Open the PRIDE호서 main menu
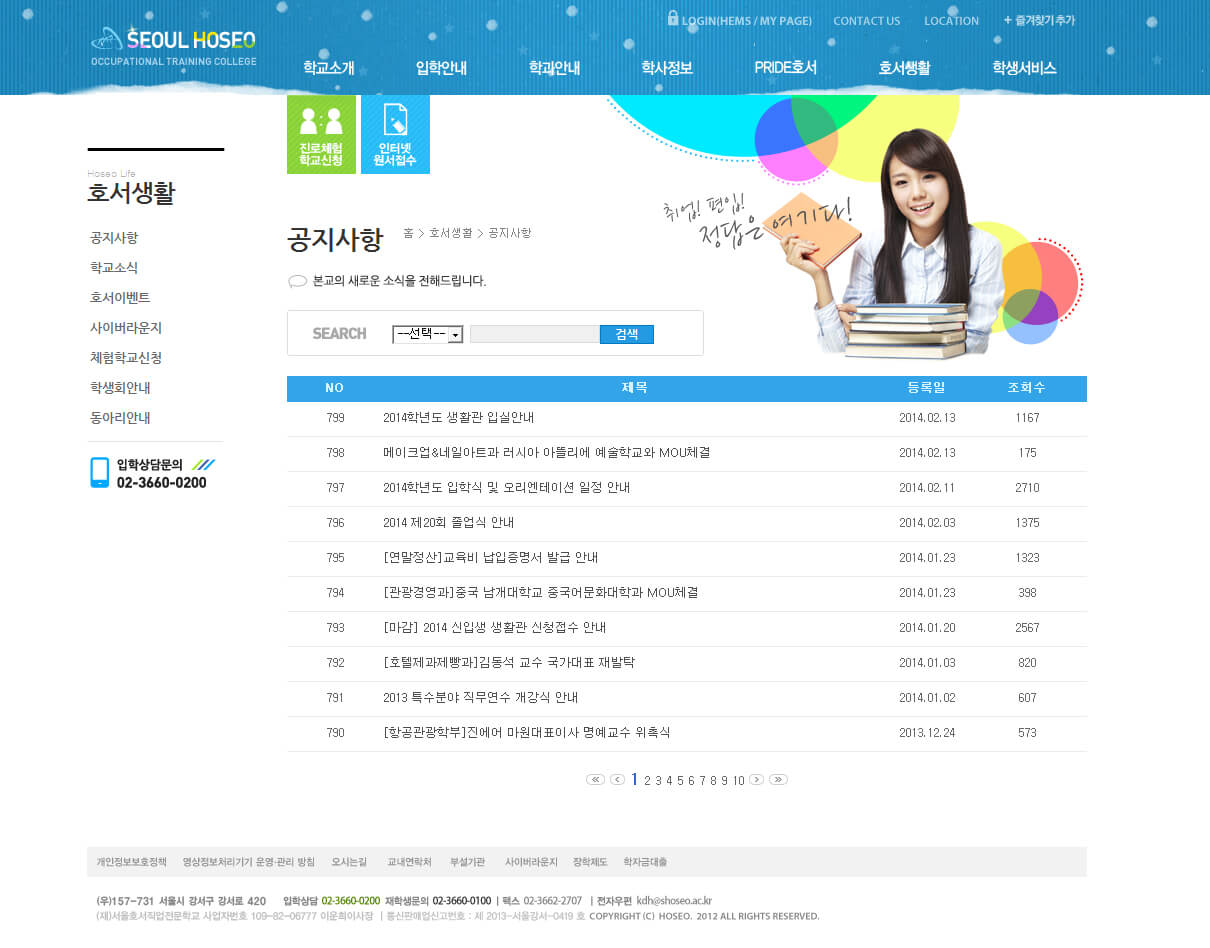This screenshot has height=948, width=1210. coord(785,68)
